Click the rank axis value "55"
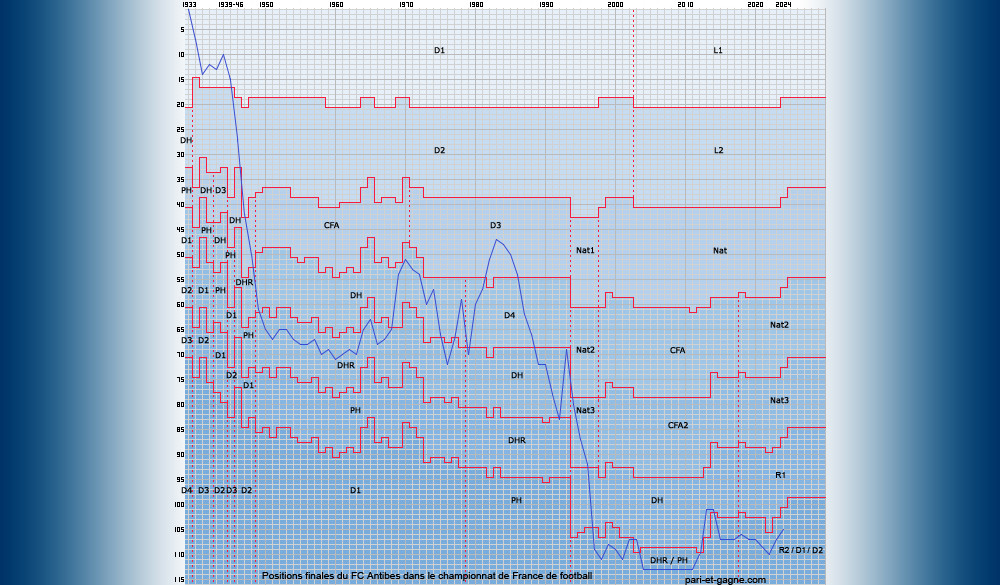This screenshot has height=585, width=1000. pos(181,279)
